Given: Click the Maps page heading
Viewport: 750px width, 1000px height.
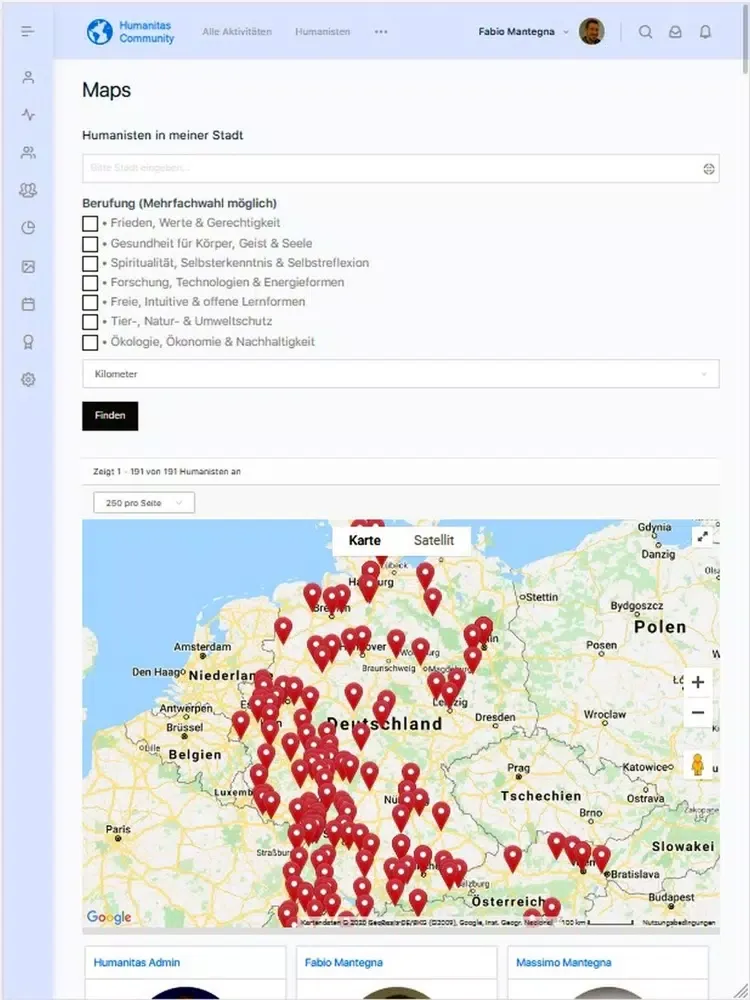Looking at the screenshot, I should (107, 91).
